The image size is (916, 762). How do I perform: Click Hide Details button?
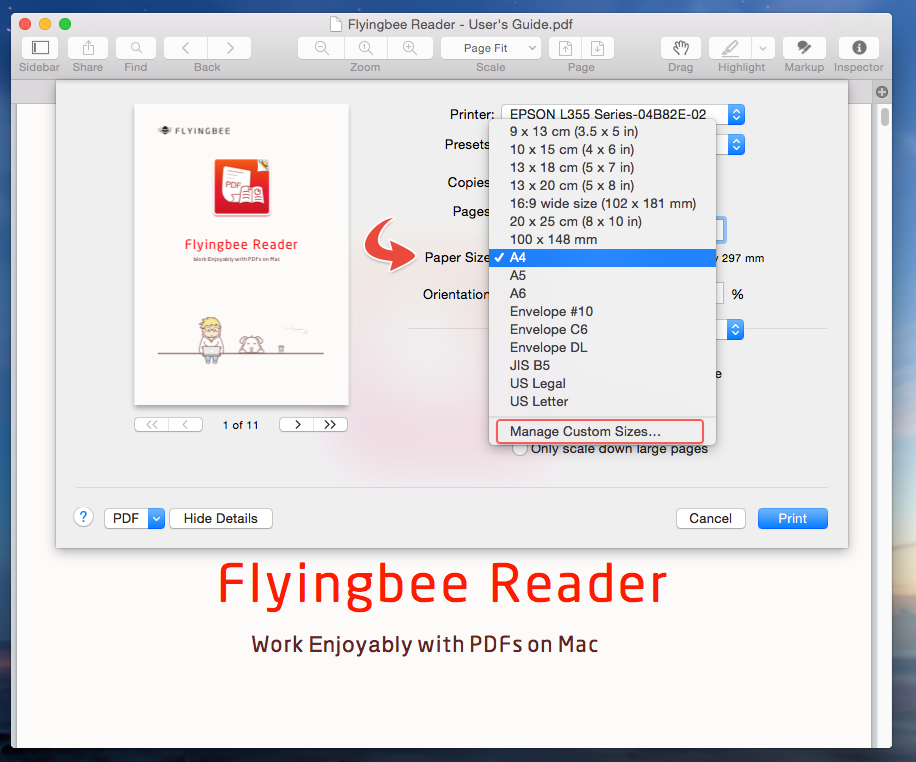click(x=221, y=518)
